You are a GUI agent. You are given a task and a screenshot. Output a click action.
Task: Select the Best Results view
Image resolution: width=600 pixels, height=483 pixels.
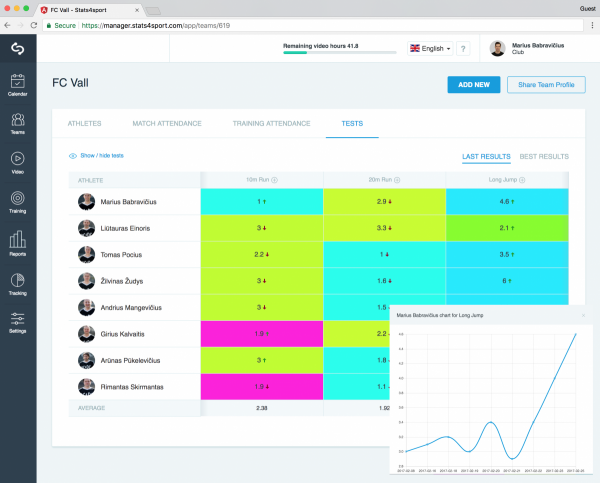click(x=544, y=157)
